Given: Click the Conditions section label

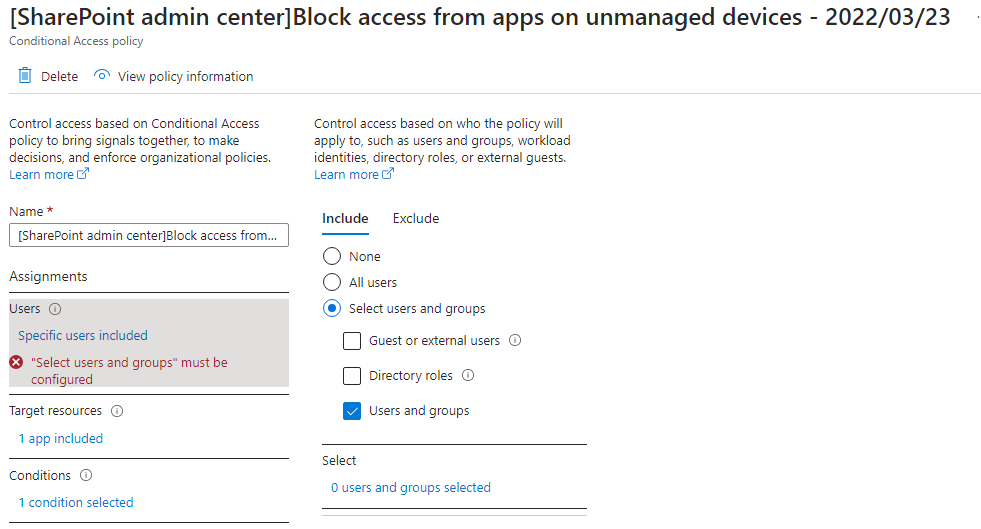Looking at the screenshot, I should click(x=40, y=475).
